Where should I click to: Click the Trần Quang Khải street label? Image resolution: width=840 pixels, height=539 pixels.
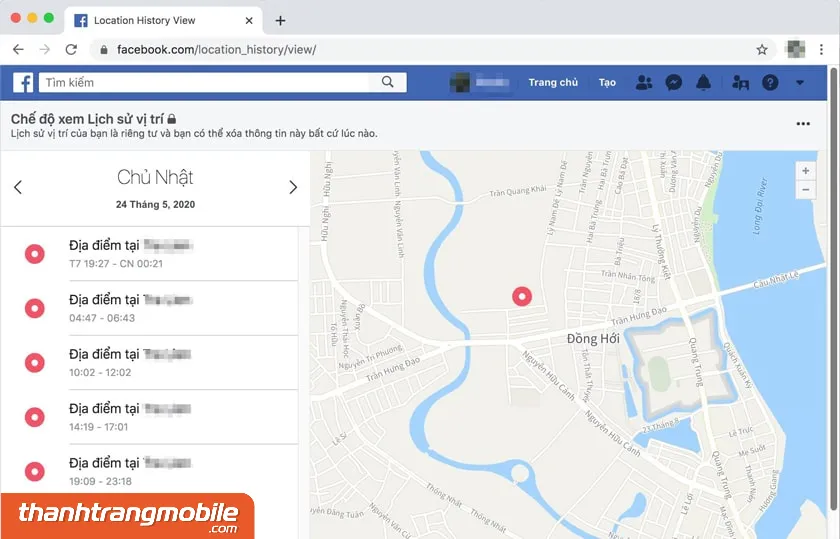[518, 190]
